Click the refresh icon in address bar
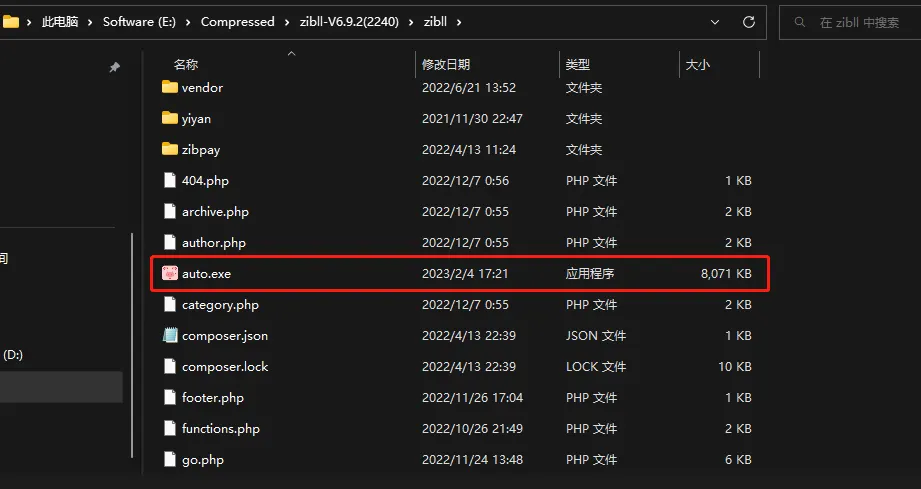Image resolution: width=921 pixels, height=489 pixels. pos(748,22)
